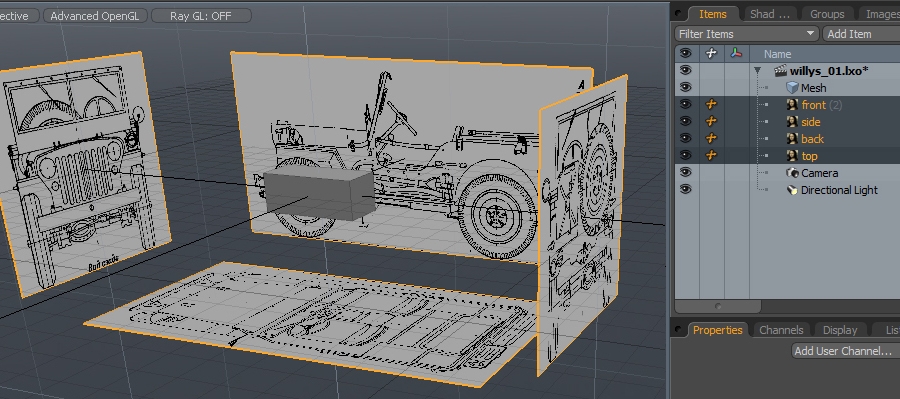Select the 'side' item label
Screen dimensions: 900x399
(811, 122)
